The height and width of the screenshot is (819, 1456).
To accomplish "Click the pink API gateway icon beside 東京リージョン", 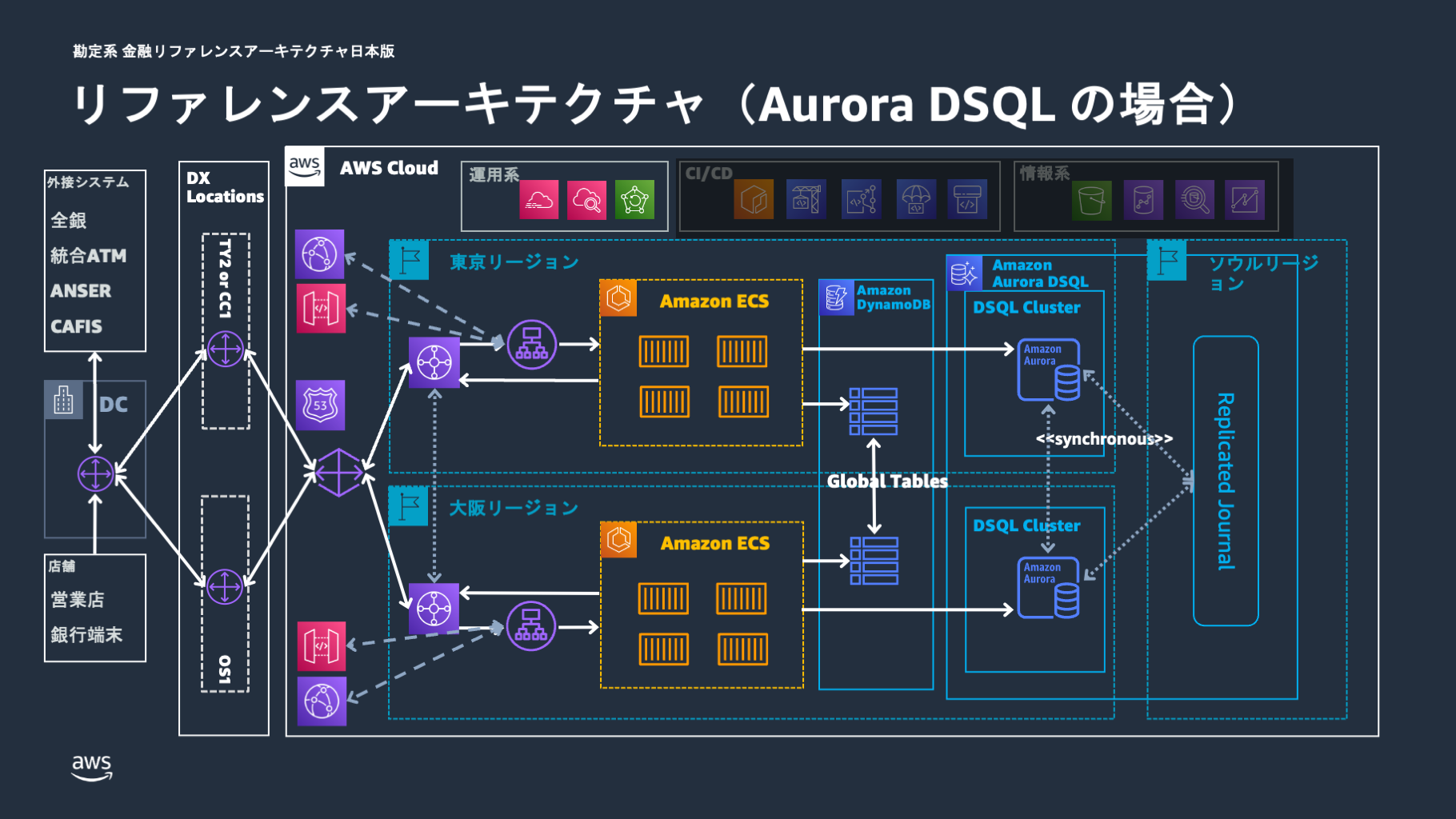I will point(321,308).
